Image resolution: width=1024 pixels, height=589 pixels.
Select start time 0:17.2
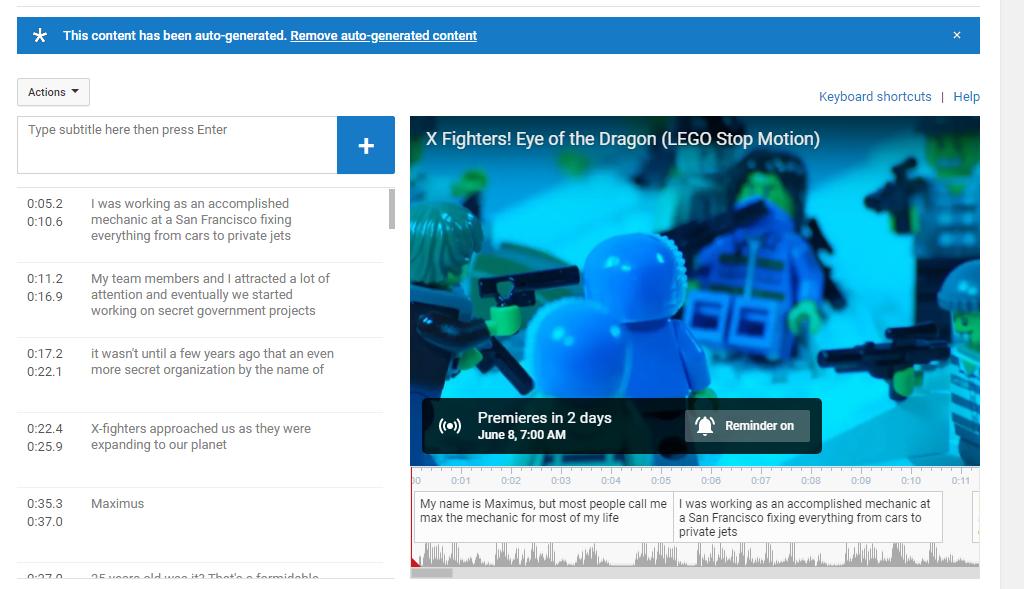[45, 354]
